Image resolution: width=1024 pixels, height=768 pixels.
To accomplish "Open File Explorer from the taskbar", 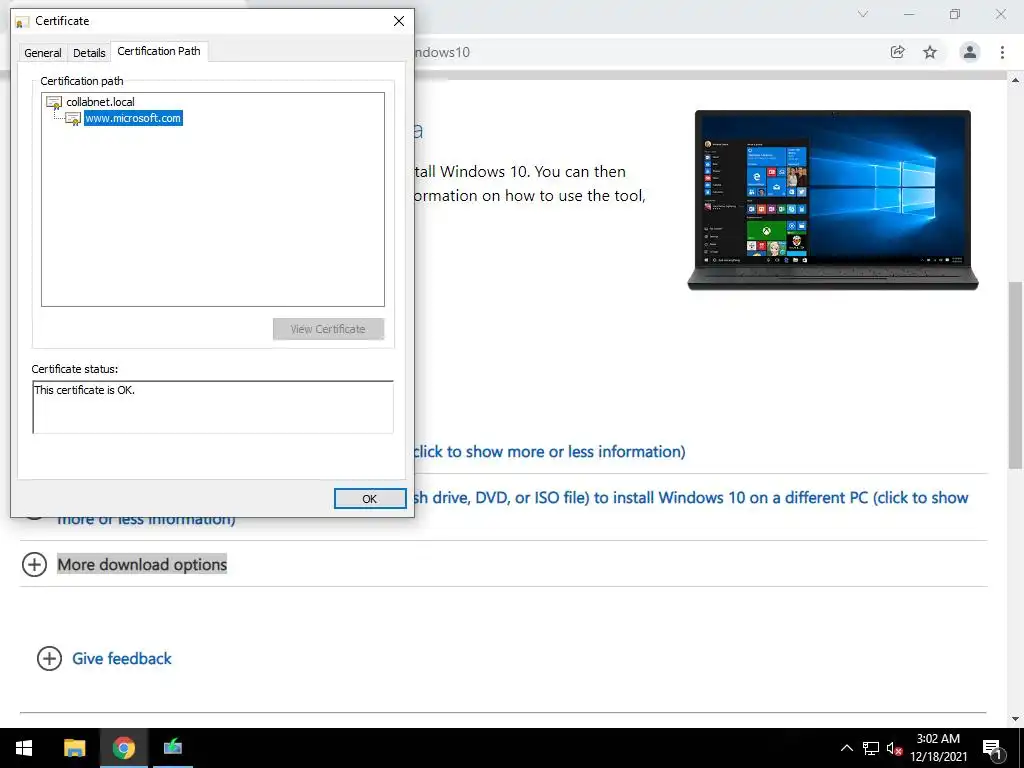I will pos(74,748).
